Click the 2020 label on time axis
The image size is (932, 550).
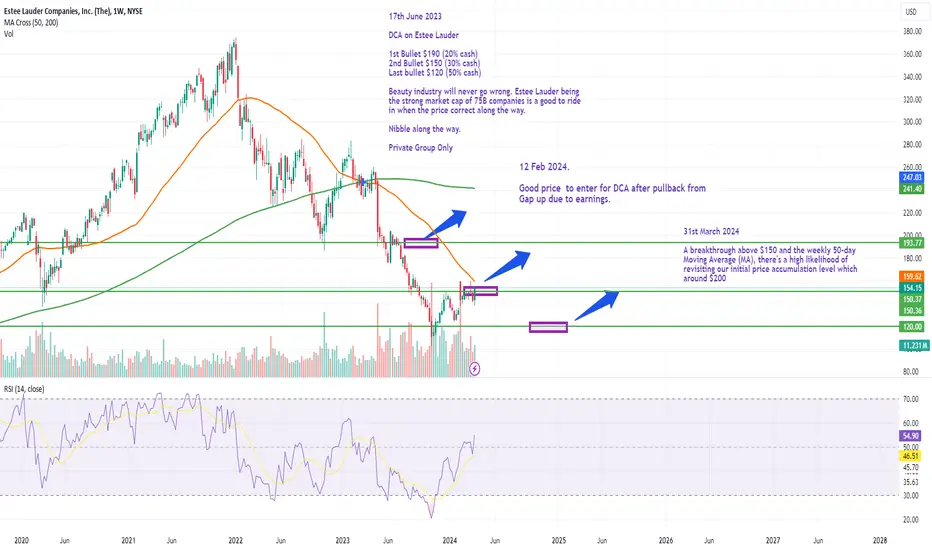click(21, 540)
